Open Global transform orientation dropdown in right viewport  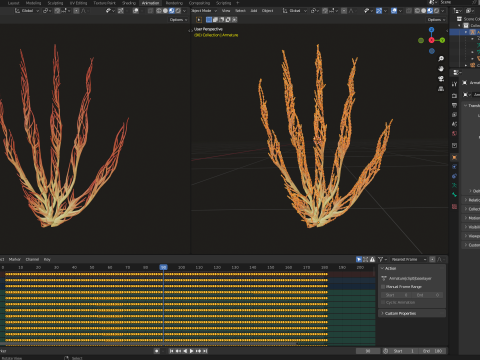[295, 11]
